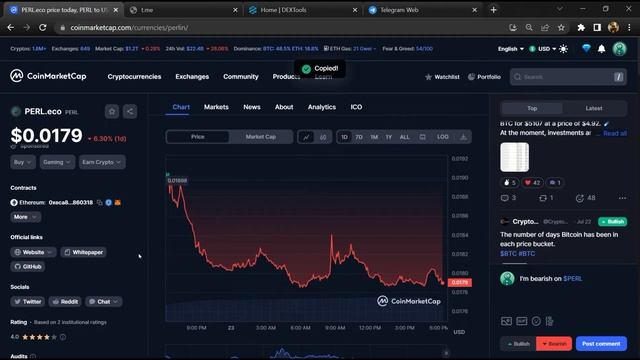Open Cryptocurrencies in main navigation
This screenshot has width=640, height=360.
134,76
